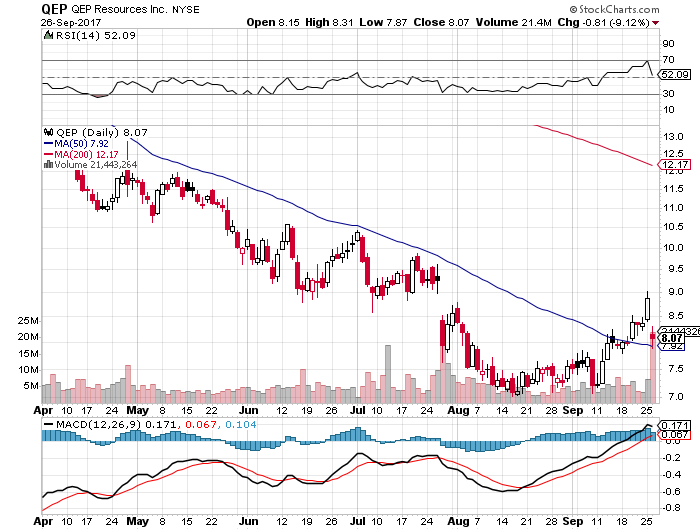700x530 pixels.
Task: Click the 25M mark on volume scale
Action: [x=25, y=321]
